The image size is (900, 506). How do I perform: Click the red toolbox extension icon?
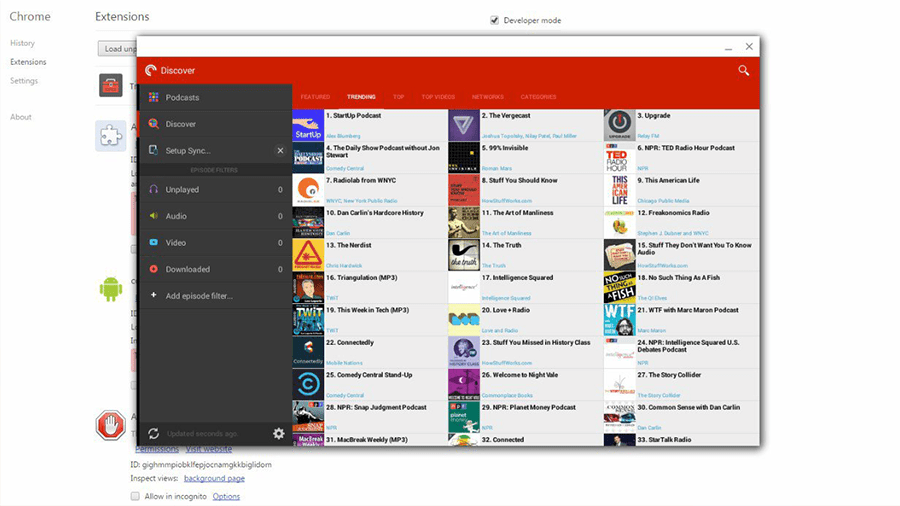click(x=111, y=85)
